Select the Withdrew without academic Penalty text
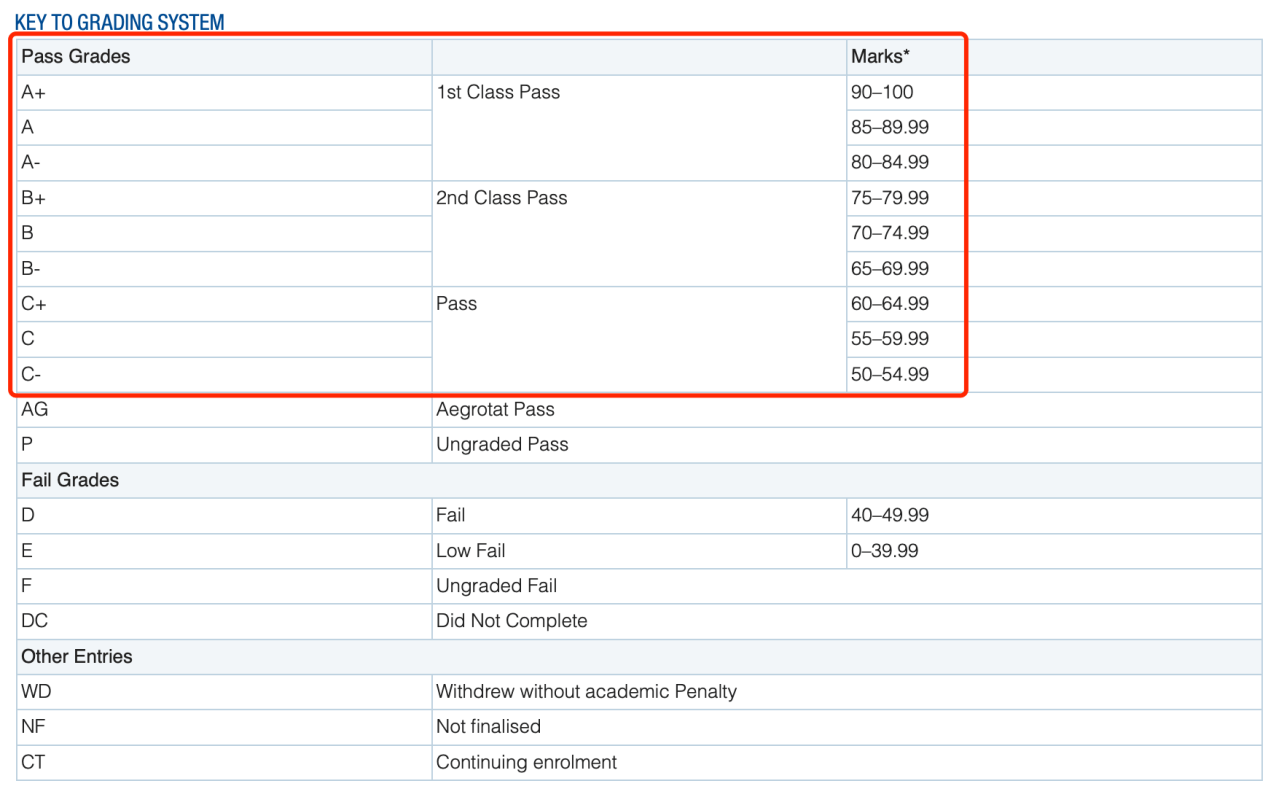1268x789 pixels. [586, 692]
